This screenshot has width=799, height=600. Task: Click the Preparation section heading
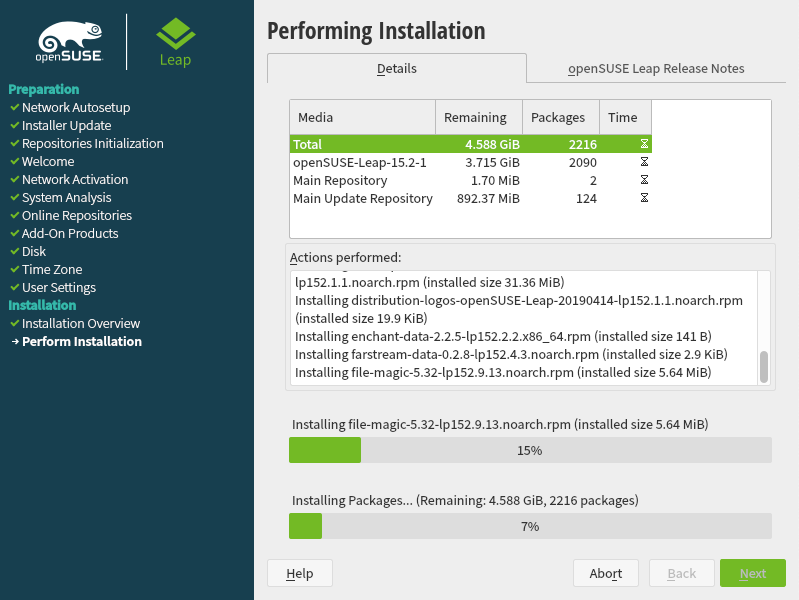[x=44, y=89]
